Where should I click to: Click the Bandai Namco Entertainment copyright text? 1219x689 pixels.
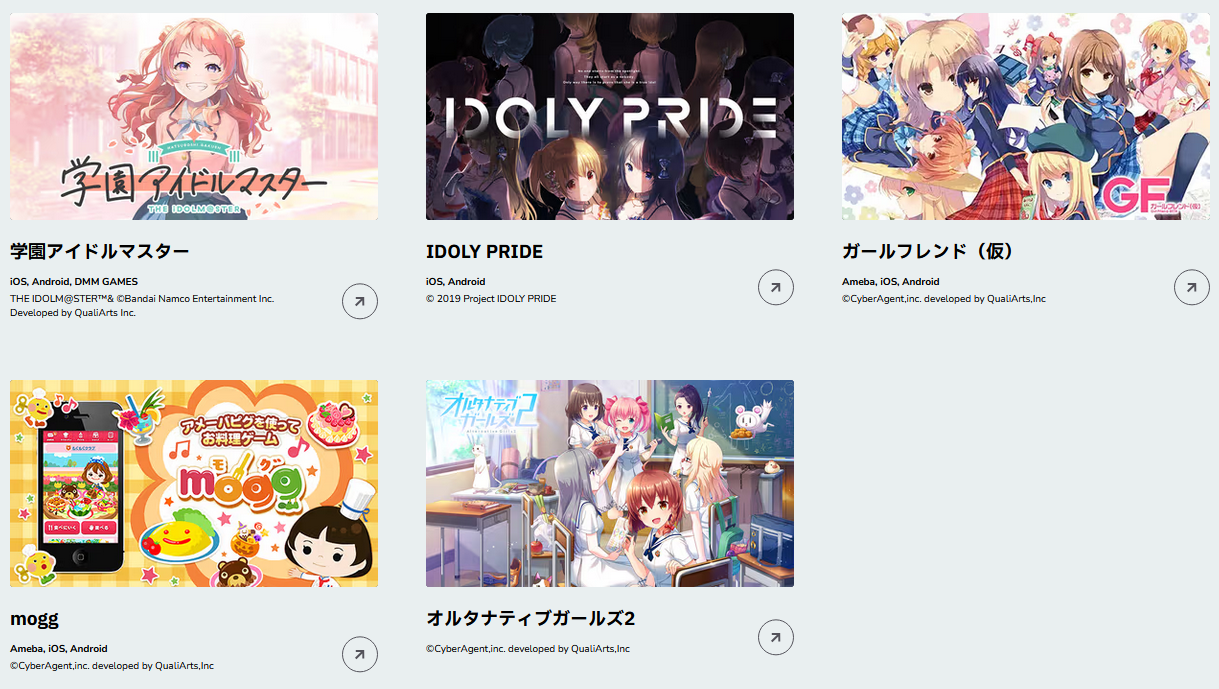click(x=142, y=298)
